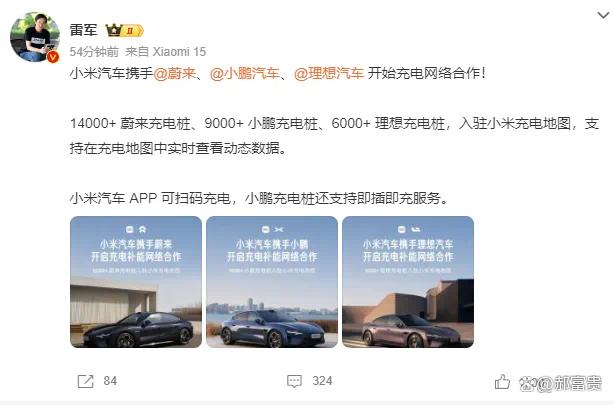Expand the post options chevron

coord(603,15)
